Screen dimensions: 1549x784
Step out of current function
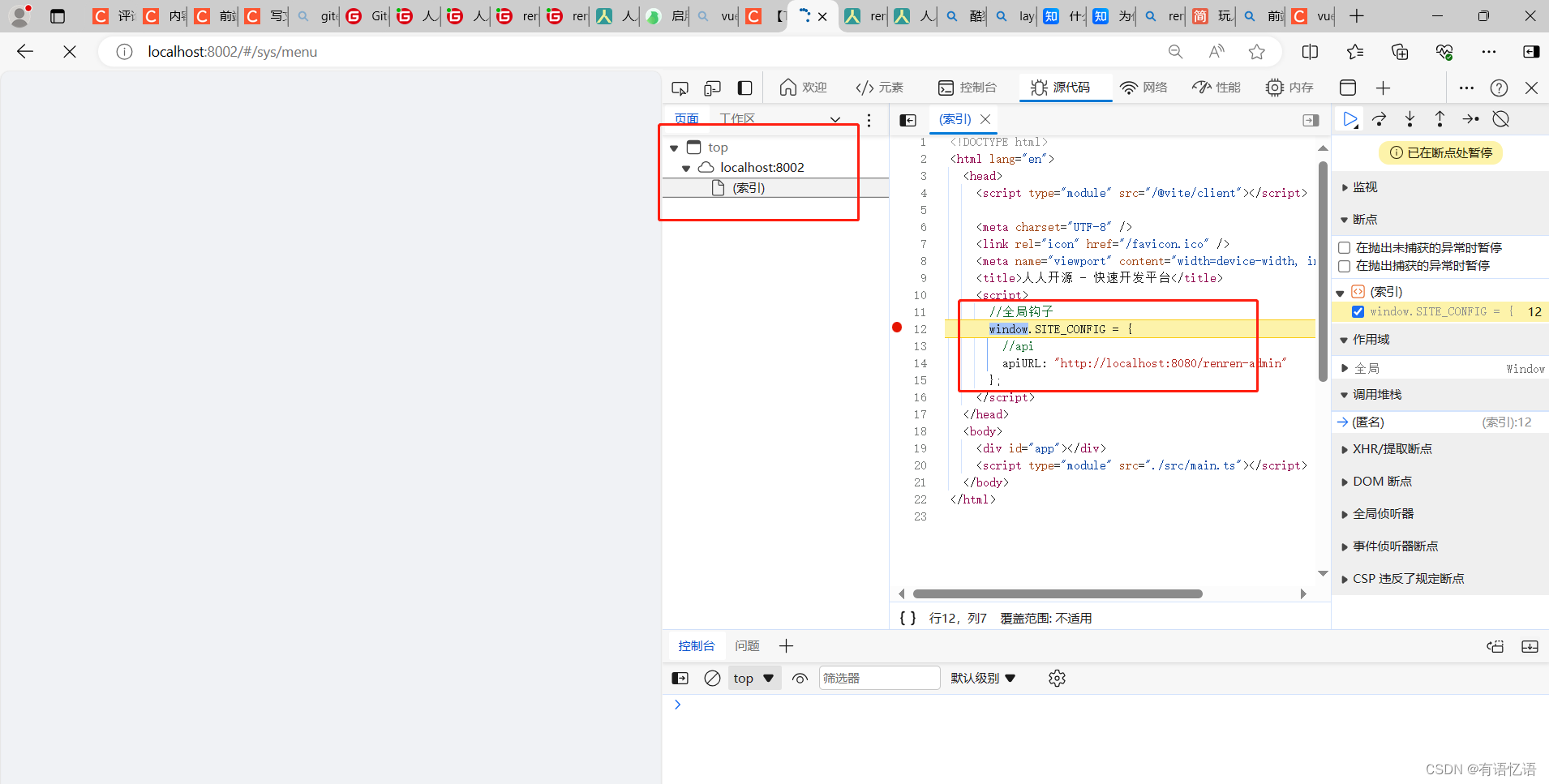(1440, 119)
